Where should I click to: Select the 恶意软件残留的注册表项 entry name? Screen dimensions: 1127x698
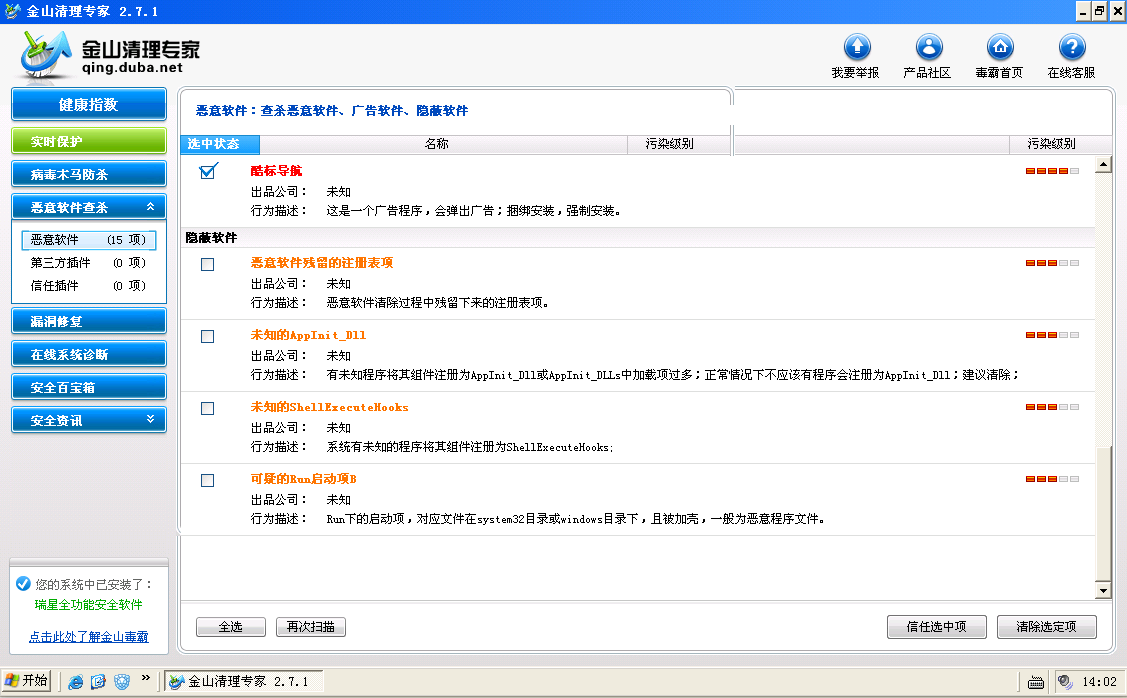321,263
